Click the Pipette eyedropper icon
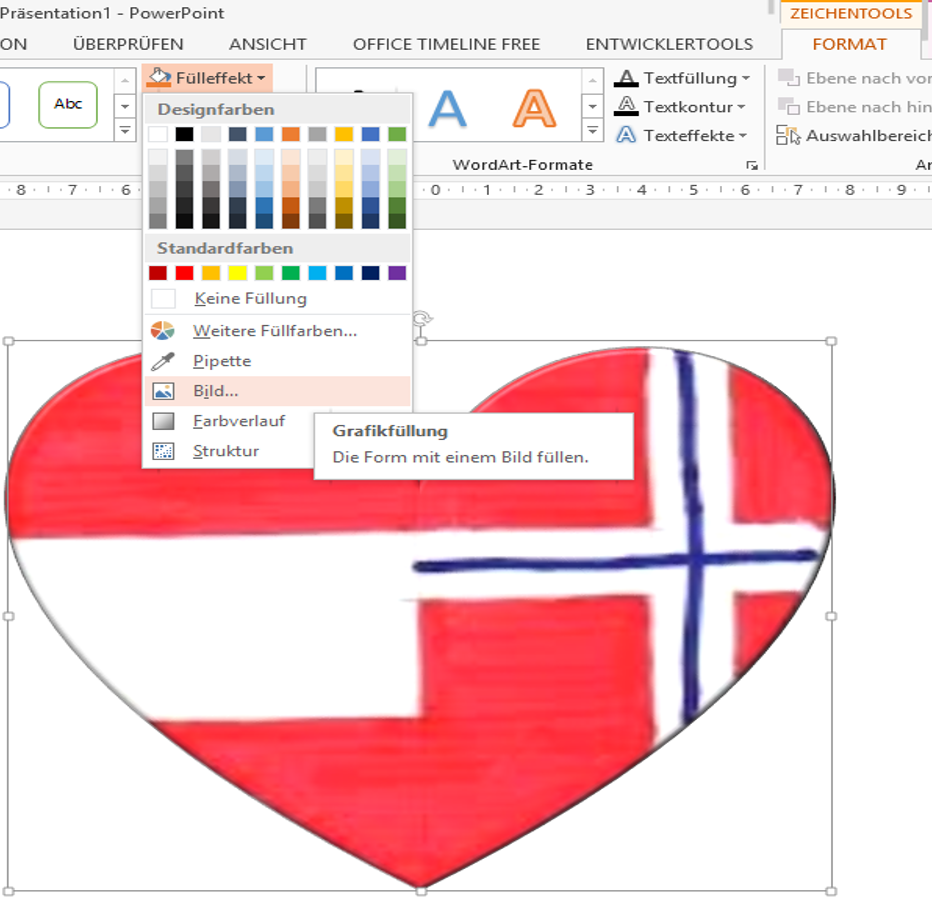Viewport: 932px width, 899px height. click(x=162, y=361)
